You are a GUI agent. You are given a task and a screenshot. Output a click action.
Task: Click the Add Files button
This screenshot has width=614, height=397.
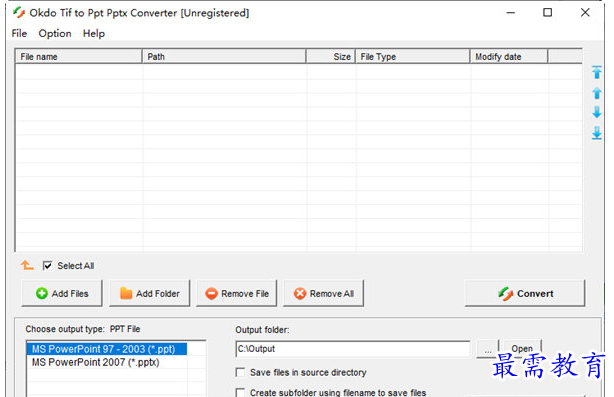62,293
